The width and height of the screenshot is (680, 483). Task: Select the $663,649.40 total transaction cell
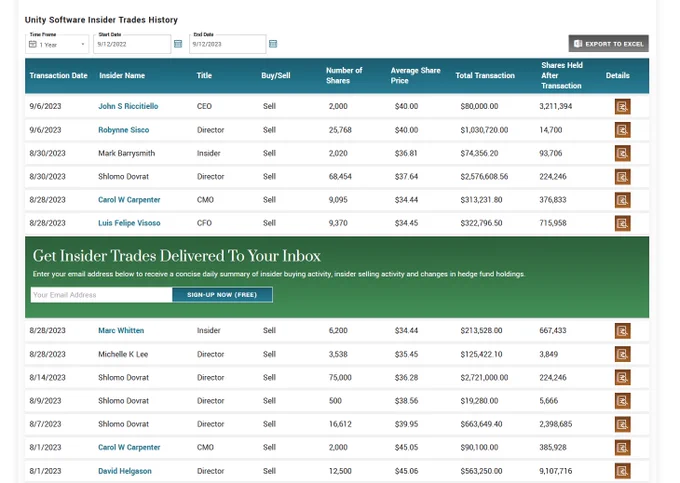pyautogui.click(x=481, y=424)
